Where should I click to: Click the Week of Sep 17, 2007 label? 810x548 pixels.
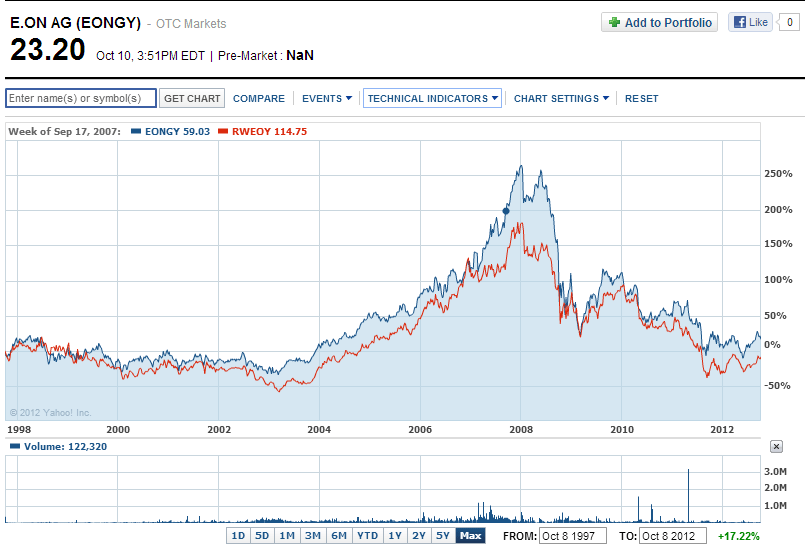coord(65,131)
